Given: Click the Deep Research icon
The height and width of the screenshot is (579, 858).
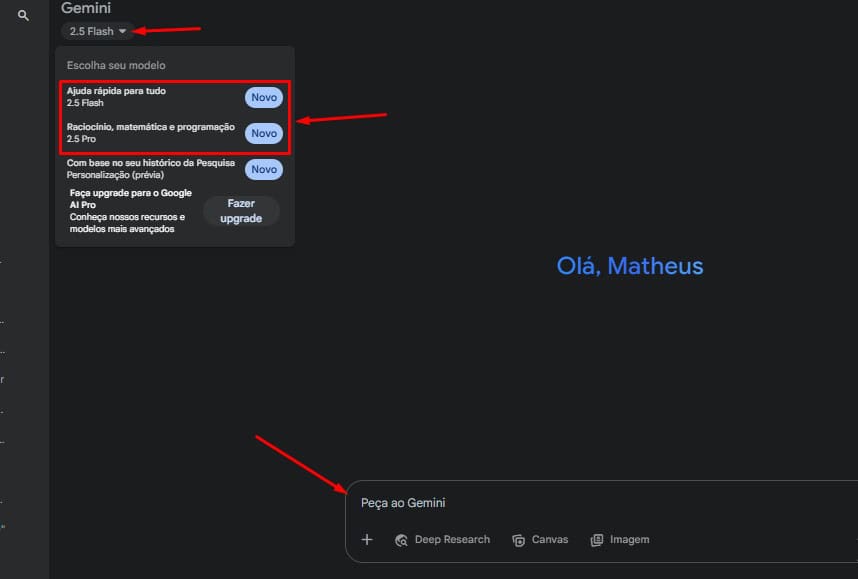Looking at the screenshot, I should tap(401, 540).
